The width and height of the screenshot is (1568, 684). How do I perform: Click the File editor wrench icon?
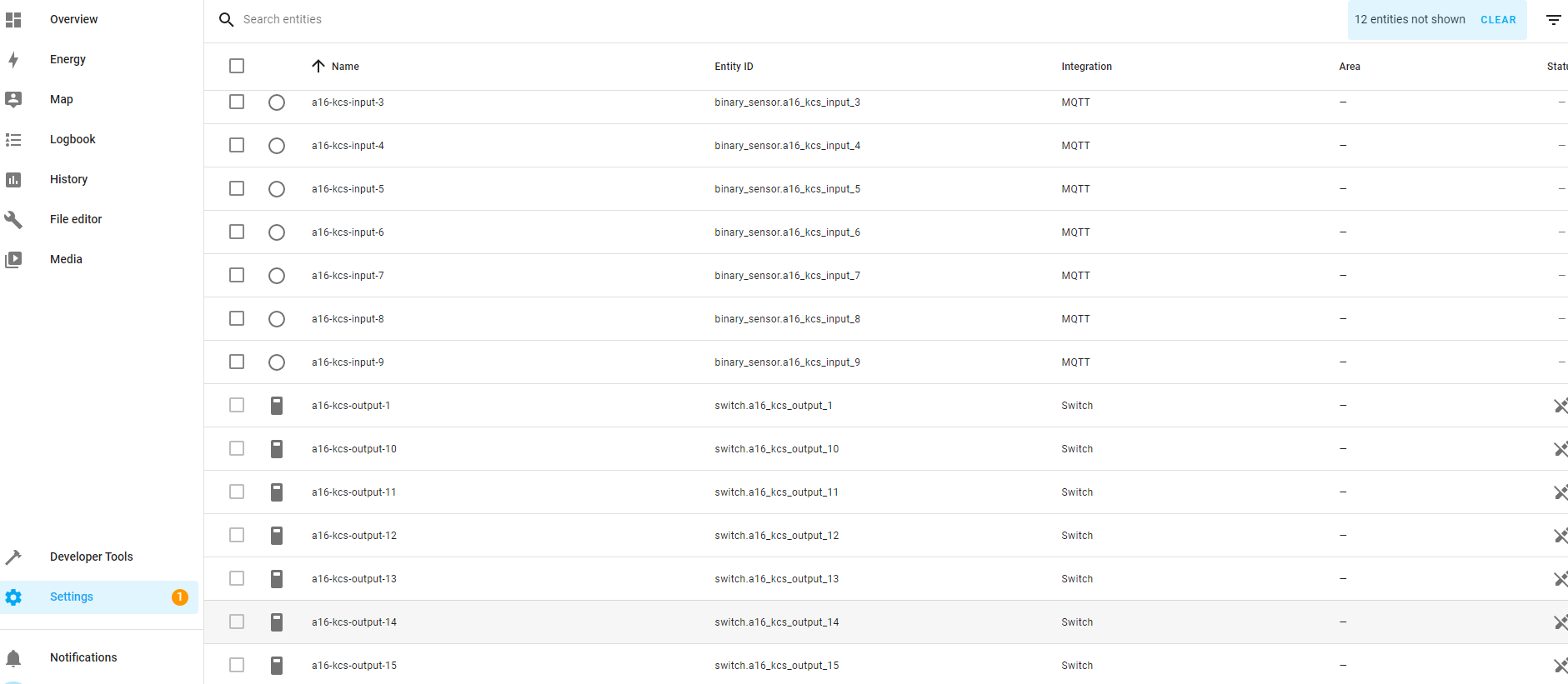click(13, 219)
